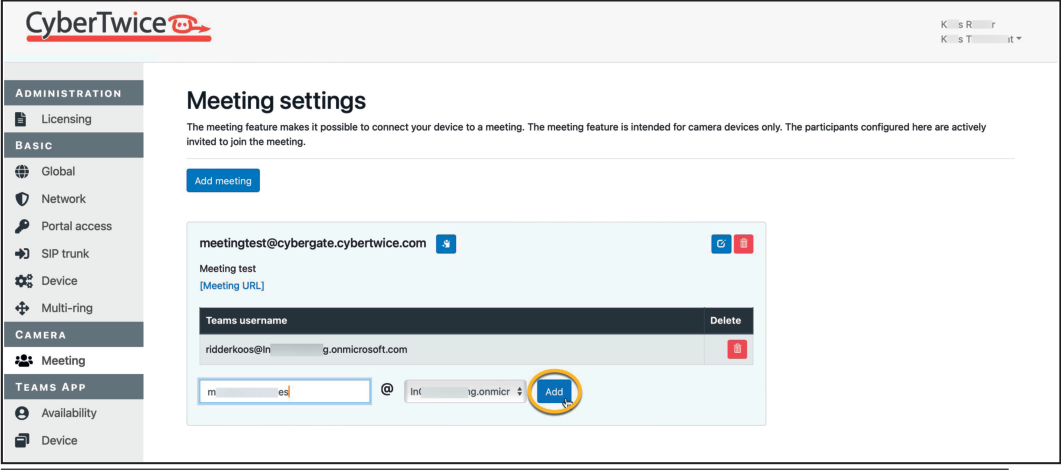
Task: Click the Teams App Device icon
Action: pos(22,440)
